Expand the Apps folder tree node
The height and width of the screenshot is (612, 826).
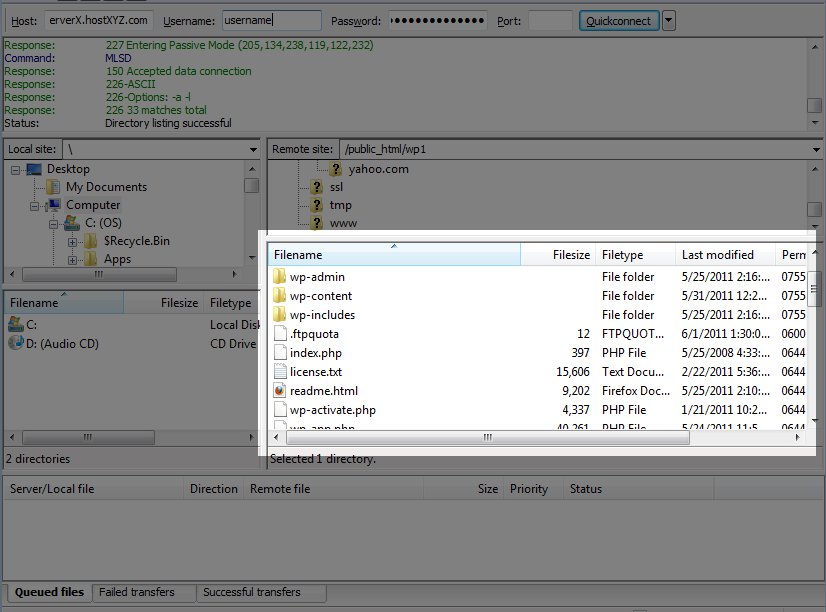tap(73, 259)
